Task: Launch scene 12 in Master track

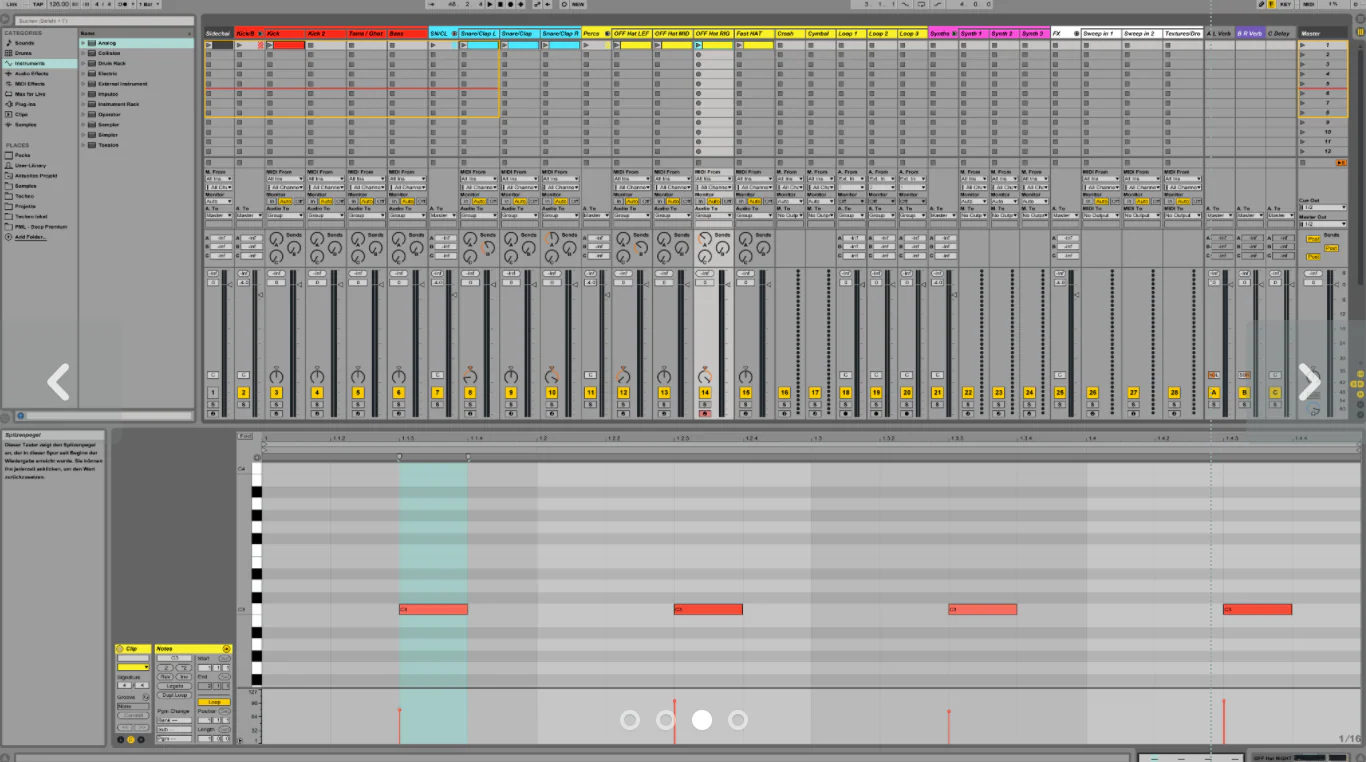Action: 1303,151
